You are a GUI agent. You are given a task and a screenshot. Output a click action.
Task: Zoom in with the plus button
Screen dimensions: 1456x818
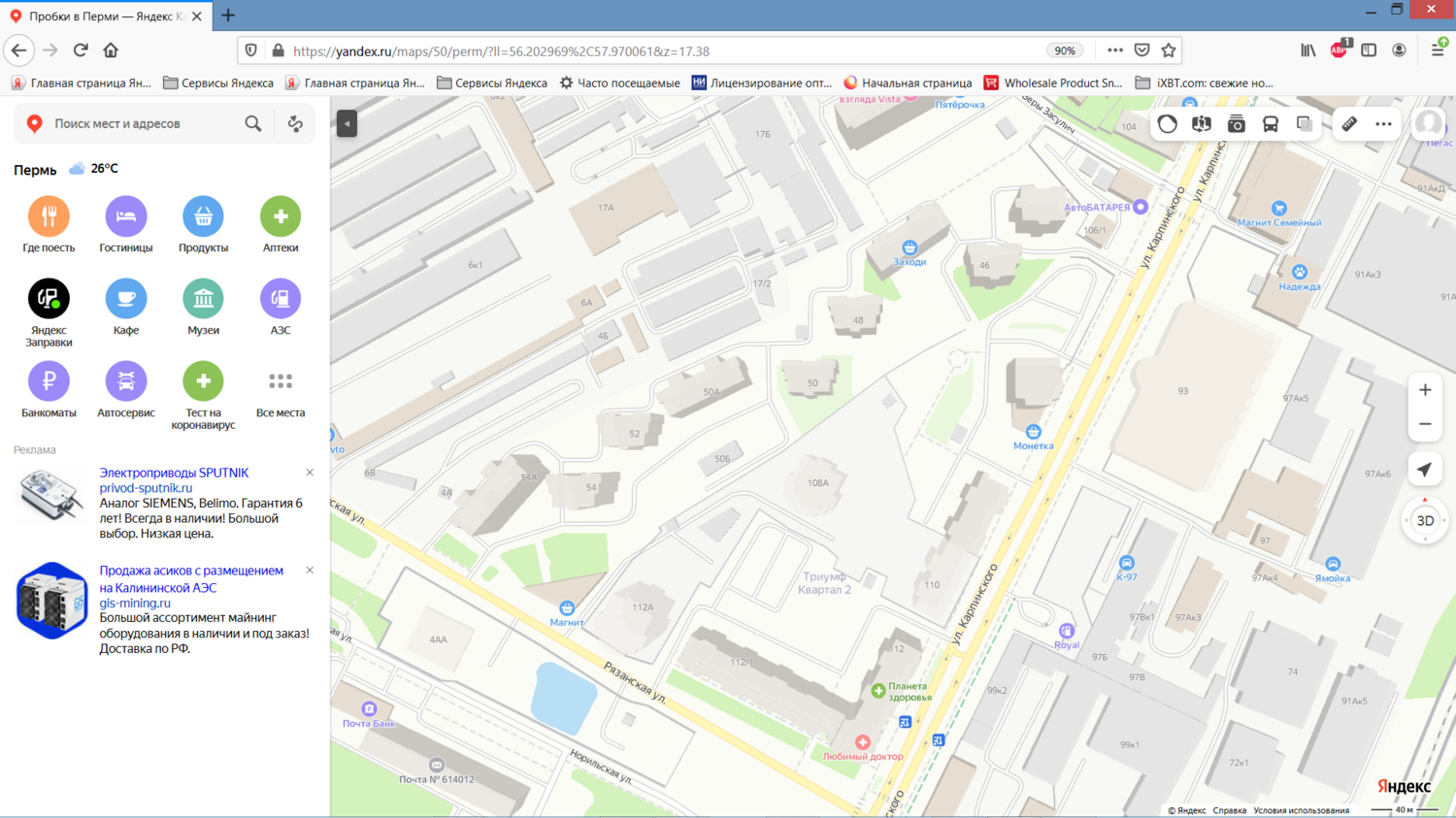(1425, 390)
